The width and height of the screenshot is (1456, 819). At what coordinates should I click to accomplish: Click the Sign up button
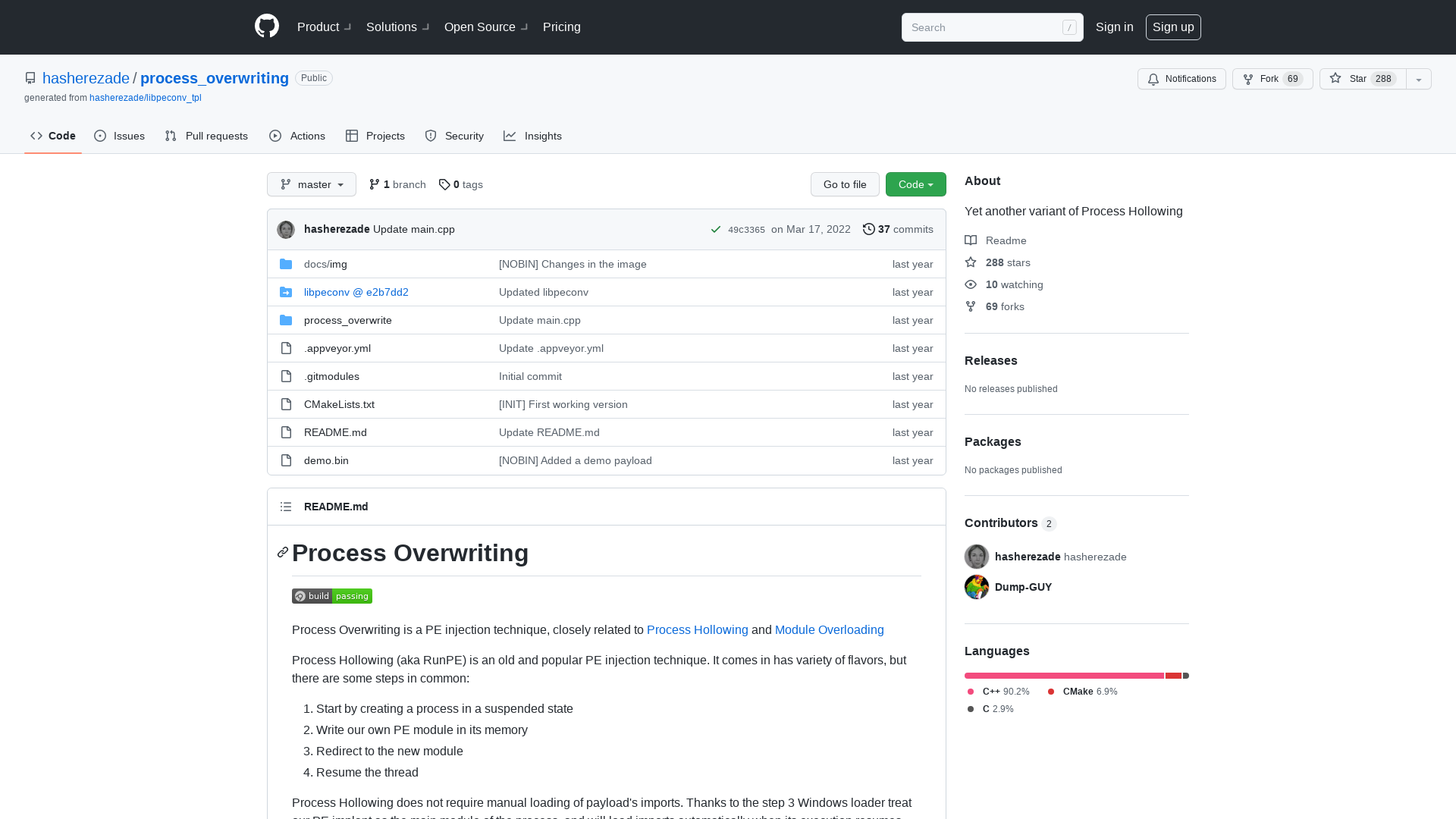pos(1173,27)
